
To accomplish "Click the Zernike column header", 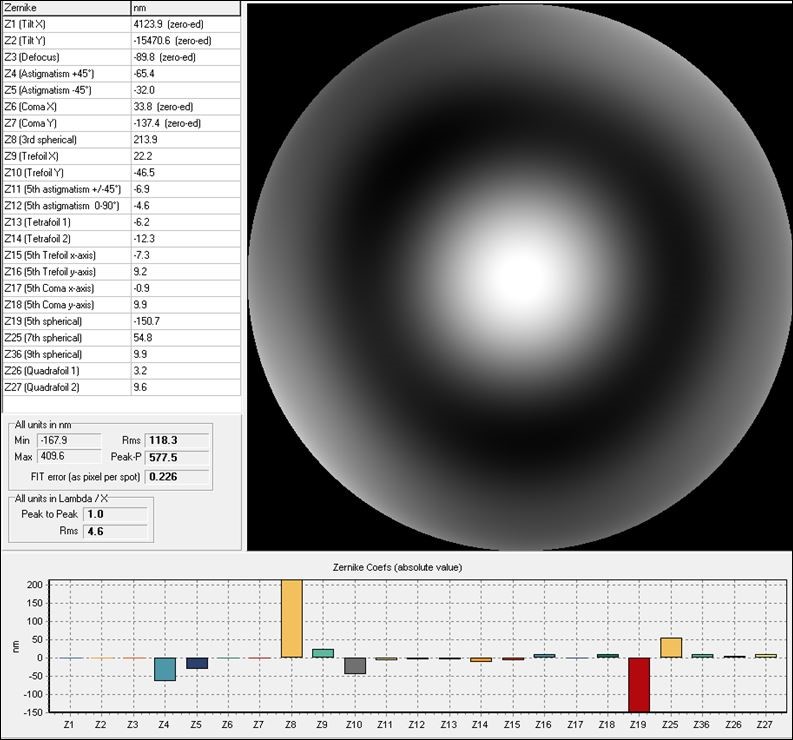I will pyautogui.click(x=65, y=8).
